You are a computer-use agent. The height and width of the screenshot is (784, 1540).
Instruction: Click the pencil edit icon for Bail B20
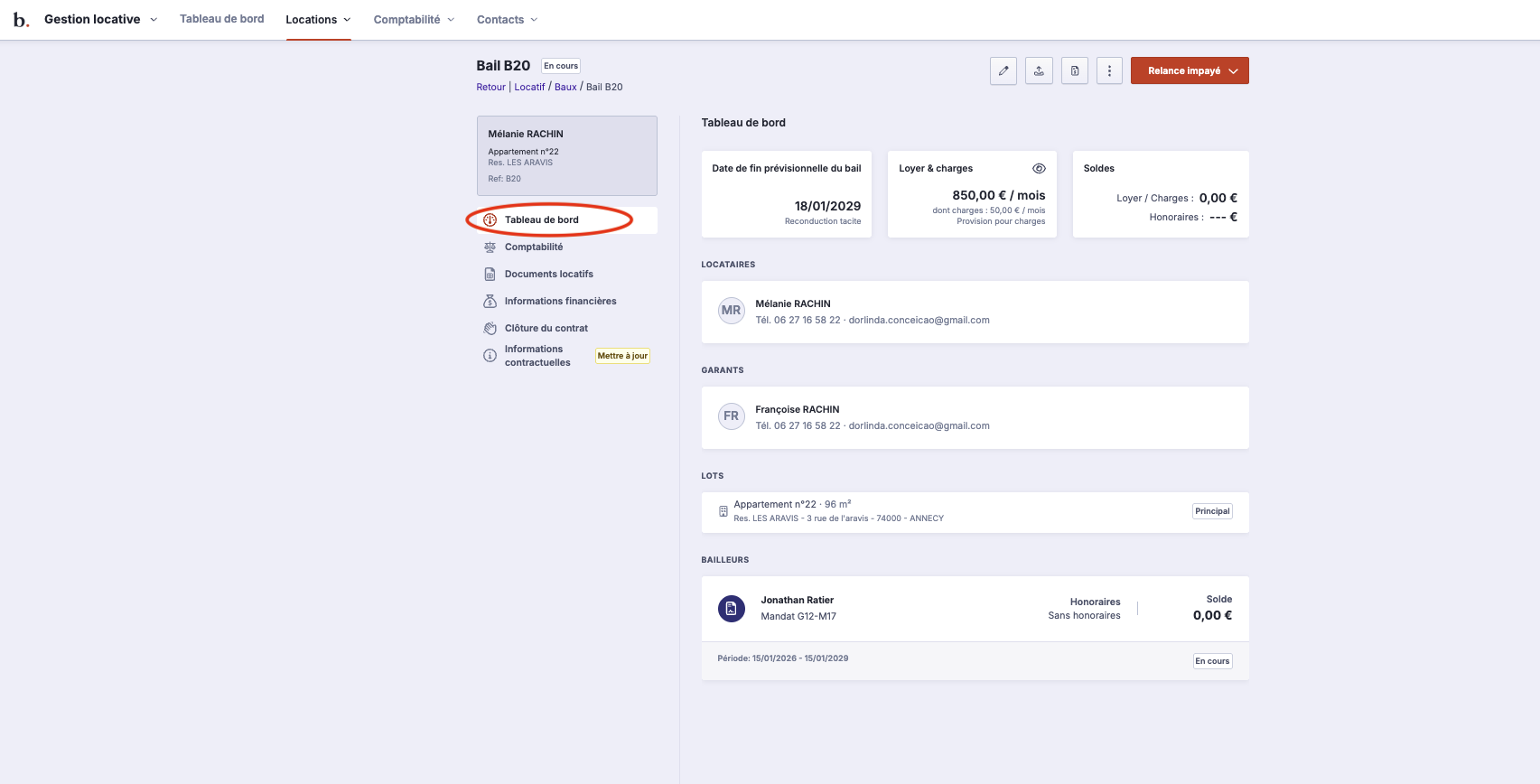tap(1003, 70)
